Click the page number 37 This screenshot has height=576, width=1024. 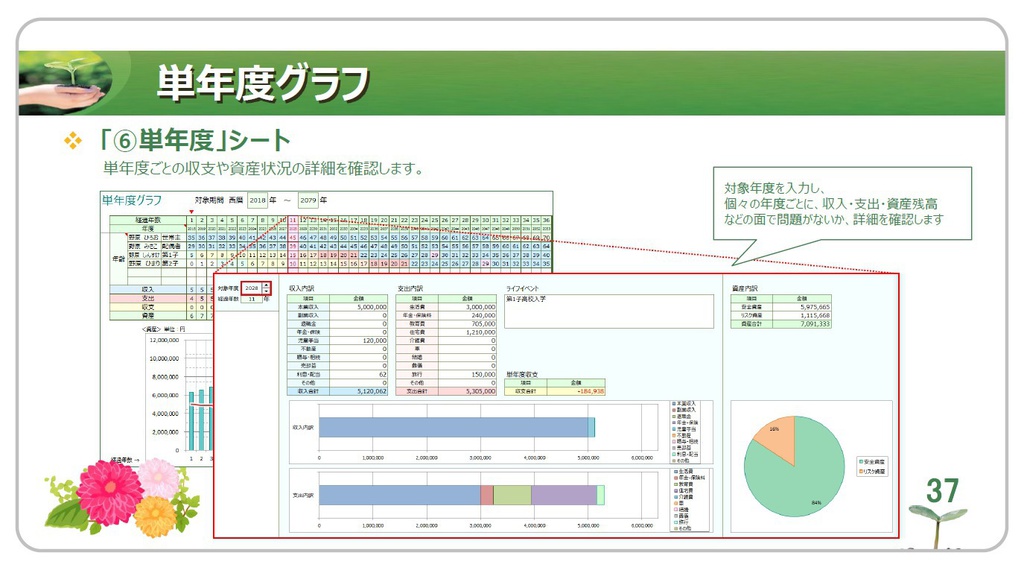[x=942, y=491]
